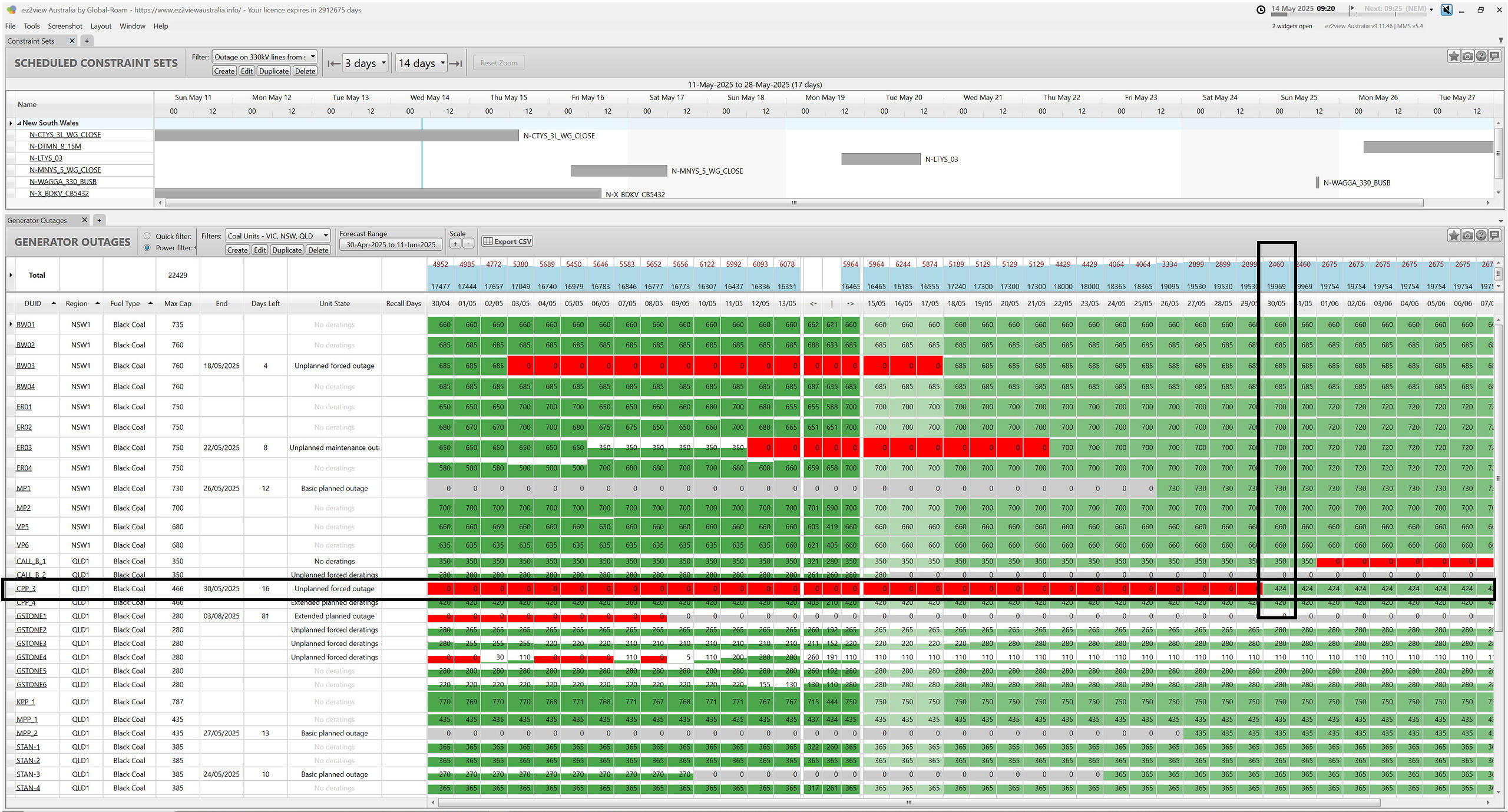Collapse the New South Wales tree group
Image resolution: width=1508 pixels, height=812 pixels.
pos(19,123)
